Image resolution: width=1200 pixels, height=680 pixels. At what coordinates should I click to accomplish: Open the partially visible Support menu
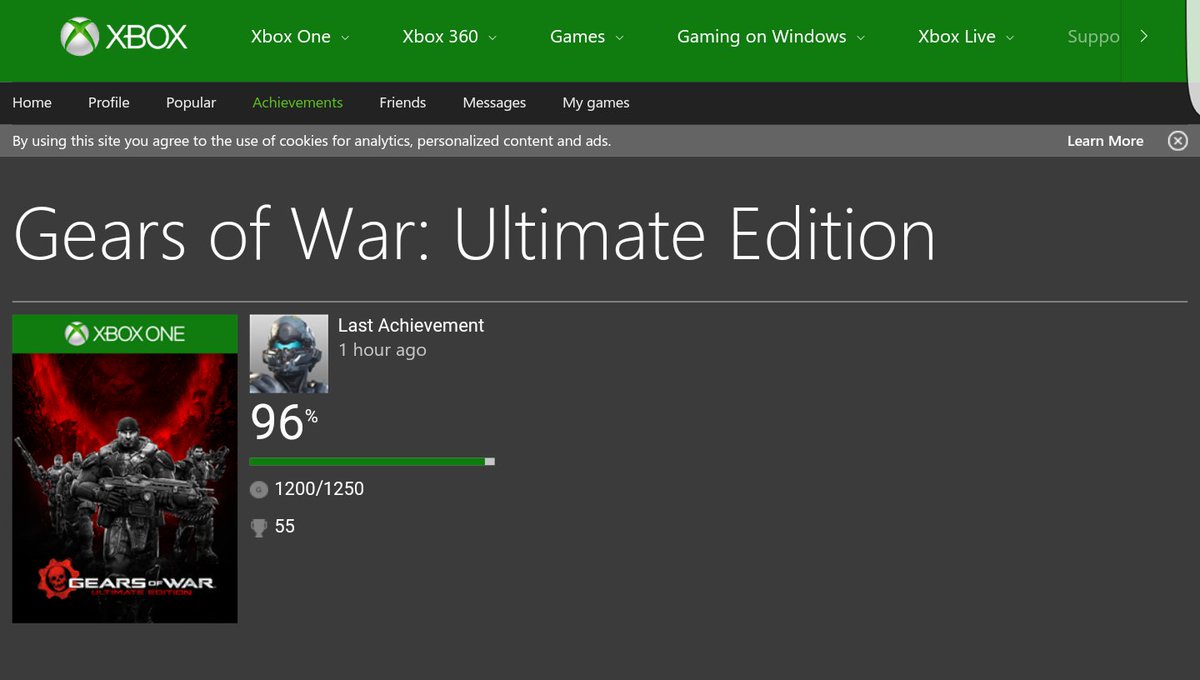click(x=1093, y=37)
